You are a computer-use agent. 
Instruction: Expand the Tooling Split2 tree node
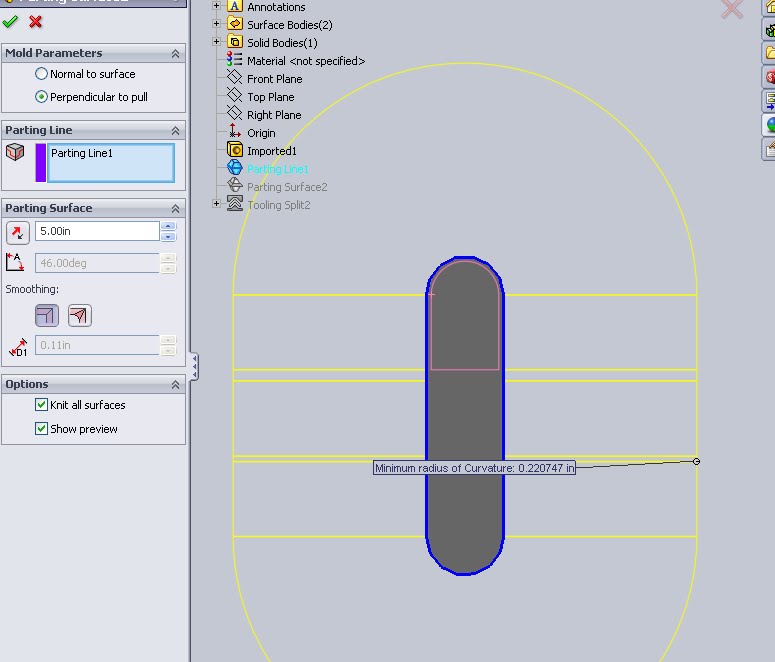(216, 203)
